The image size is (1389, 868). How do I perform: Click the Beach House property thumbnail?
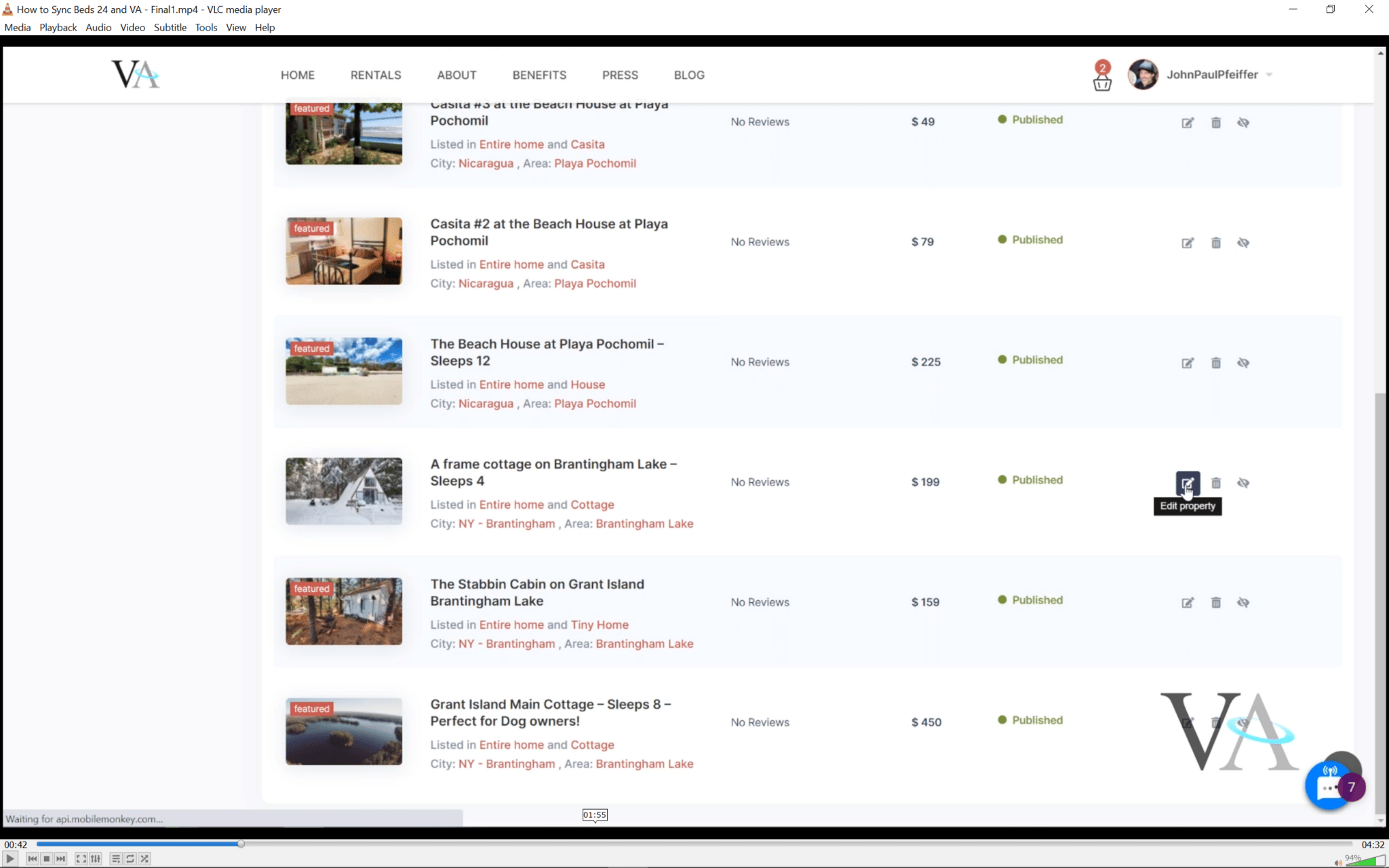pyautogui.click(x=344, y=371)
